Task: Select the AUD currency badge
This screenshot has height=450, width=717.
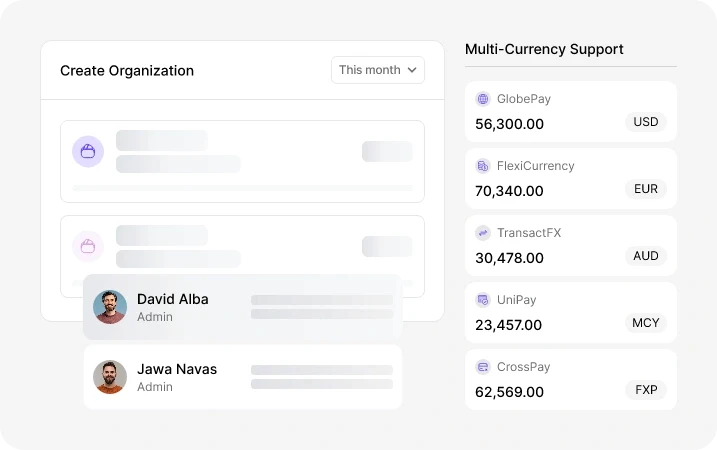Action: click(x=646, y=256)
